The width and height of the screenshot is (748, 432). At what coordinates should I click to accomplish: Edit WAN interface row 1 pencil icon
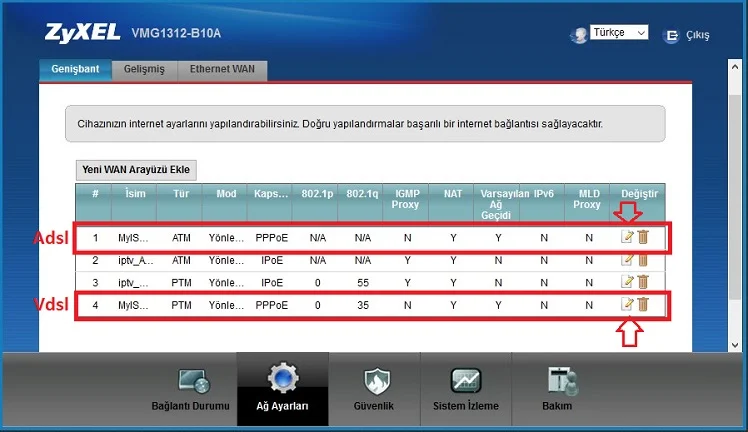tap(627, 237)
